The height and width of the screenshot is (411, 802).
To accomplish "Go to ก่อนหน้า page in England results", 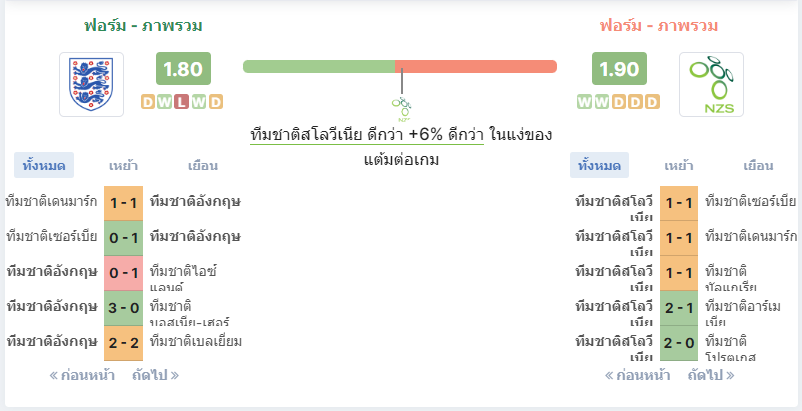I will tap(82, 376).
